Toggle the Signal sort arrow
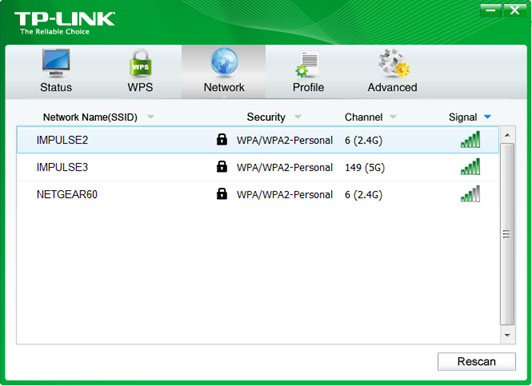Screen dimensions: 532x386 tap(488, 117)
